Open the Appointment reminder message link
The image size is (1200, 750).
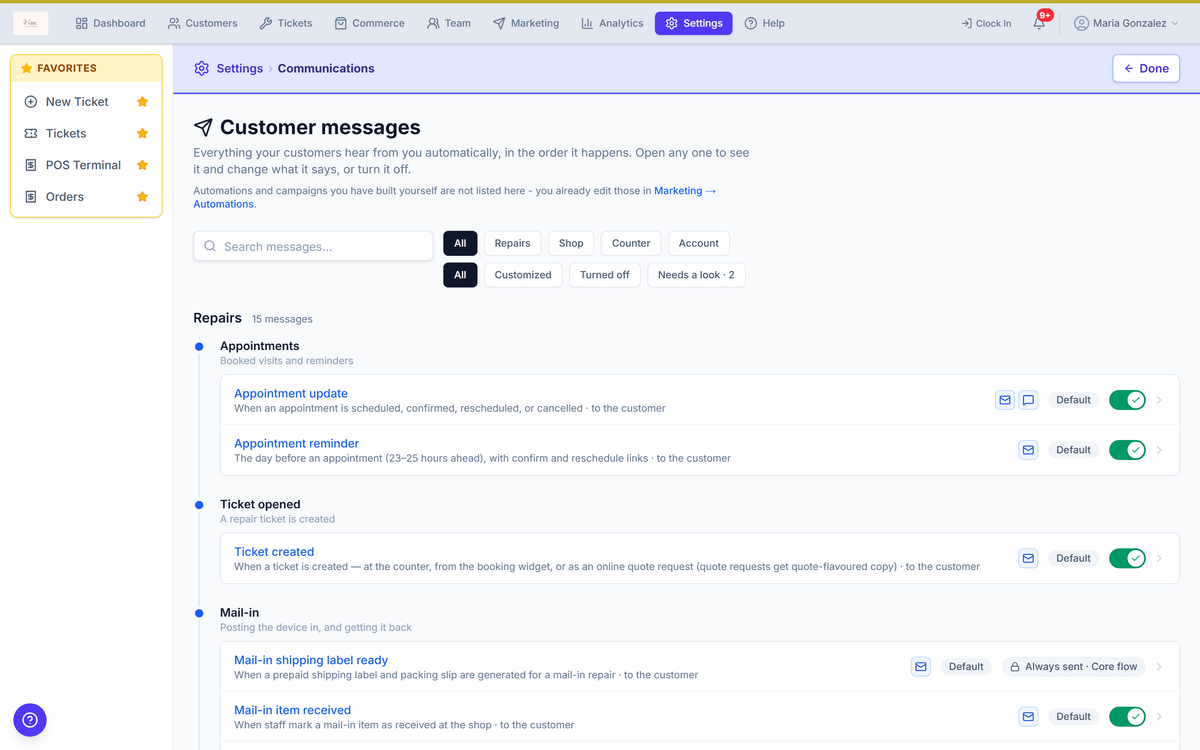point(297,443)
